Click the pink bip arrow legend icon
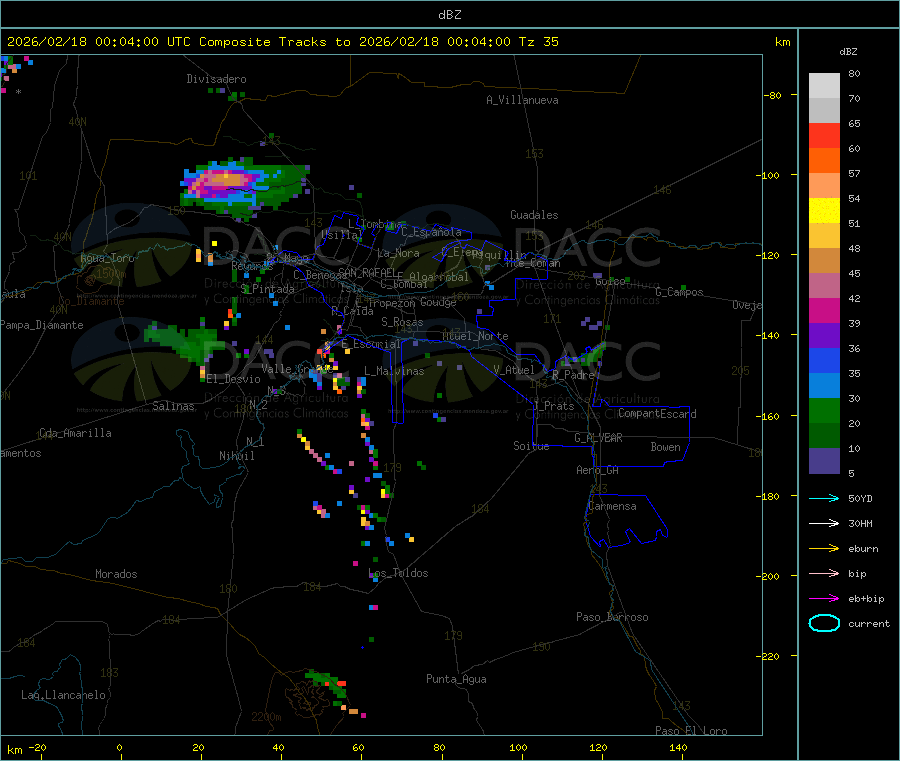This screenshot has height=761, width=900. 824,573
